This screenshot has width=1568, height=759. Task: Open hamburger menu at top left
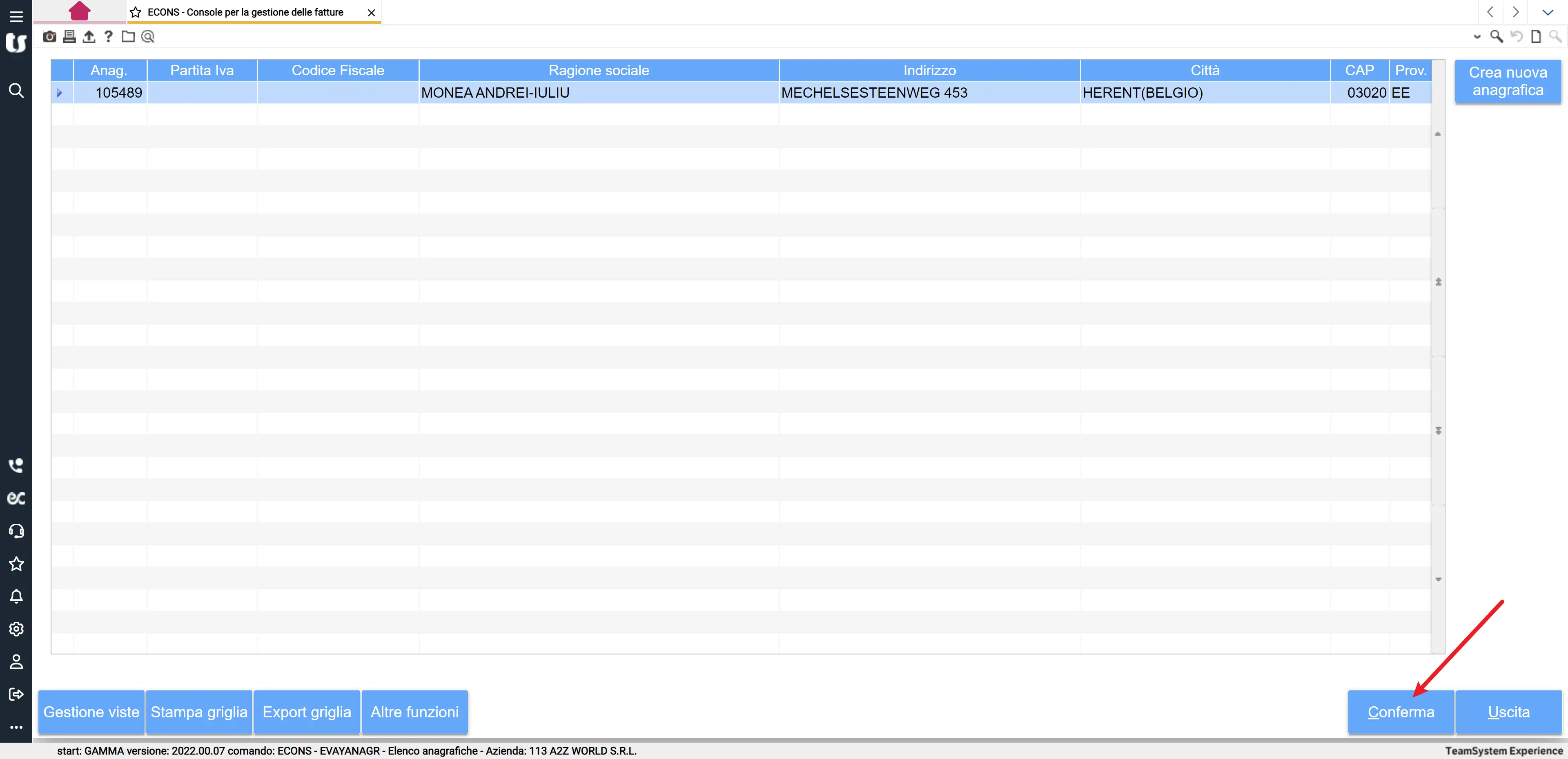16,16
